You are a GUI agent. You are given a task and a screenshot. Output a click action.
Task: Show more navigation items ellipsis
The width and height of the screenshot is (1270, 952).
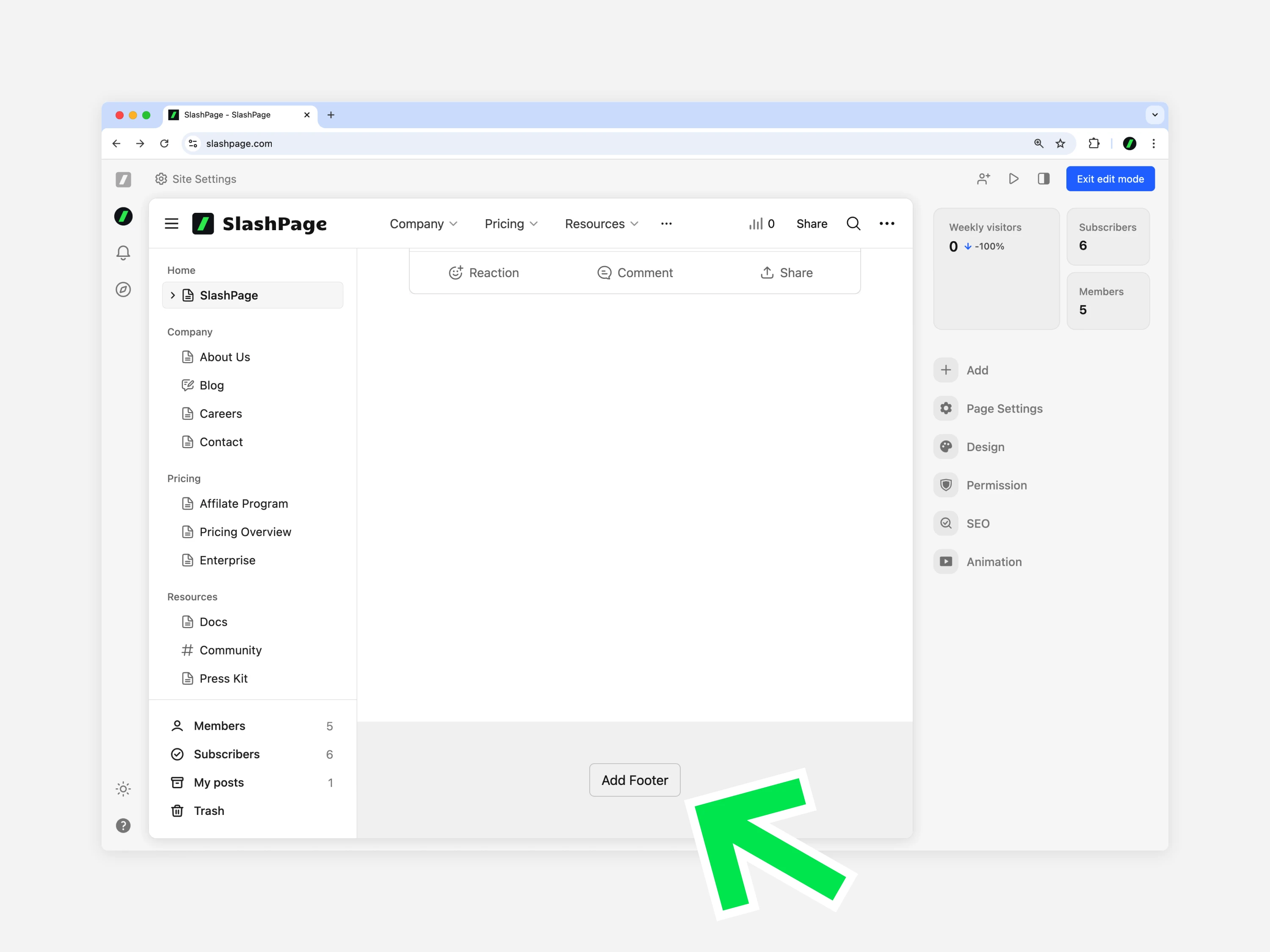tap(667, 224)
